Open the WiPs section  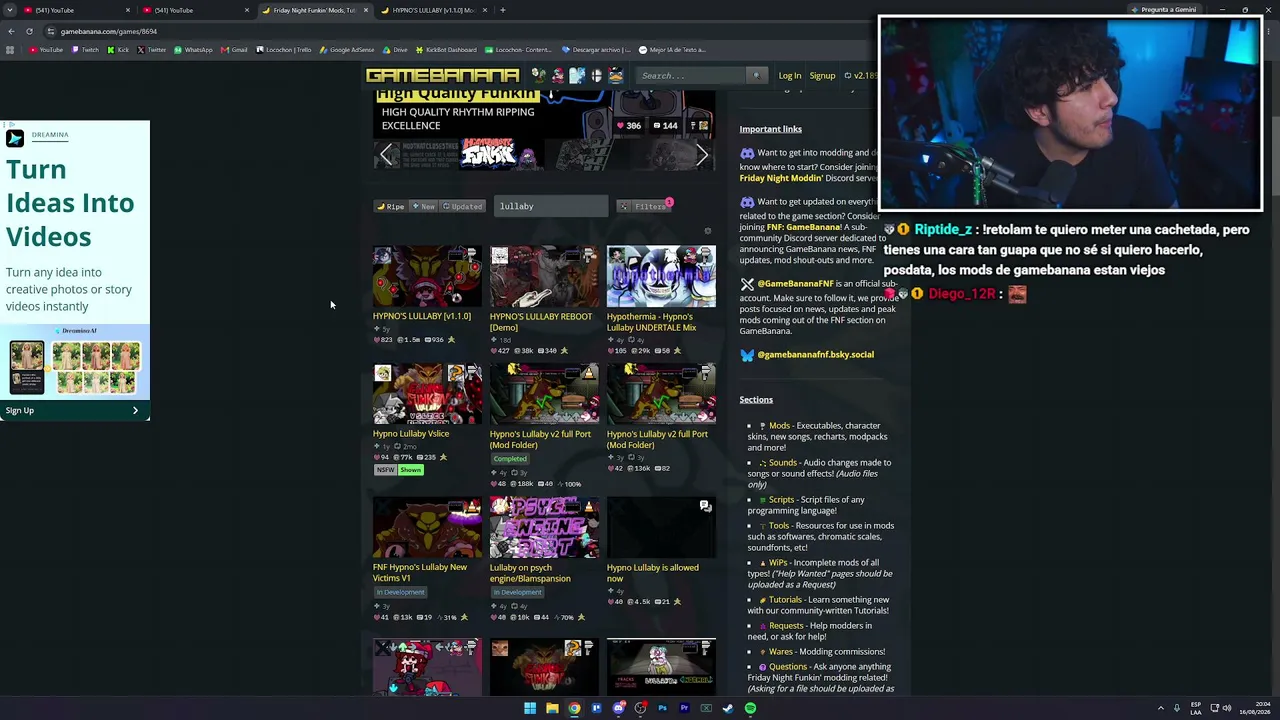pyautogui.click(x=778, y=563)
